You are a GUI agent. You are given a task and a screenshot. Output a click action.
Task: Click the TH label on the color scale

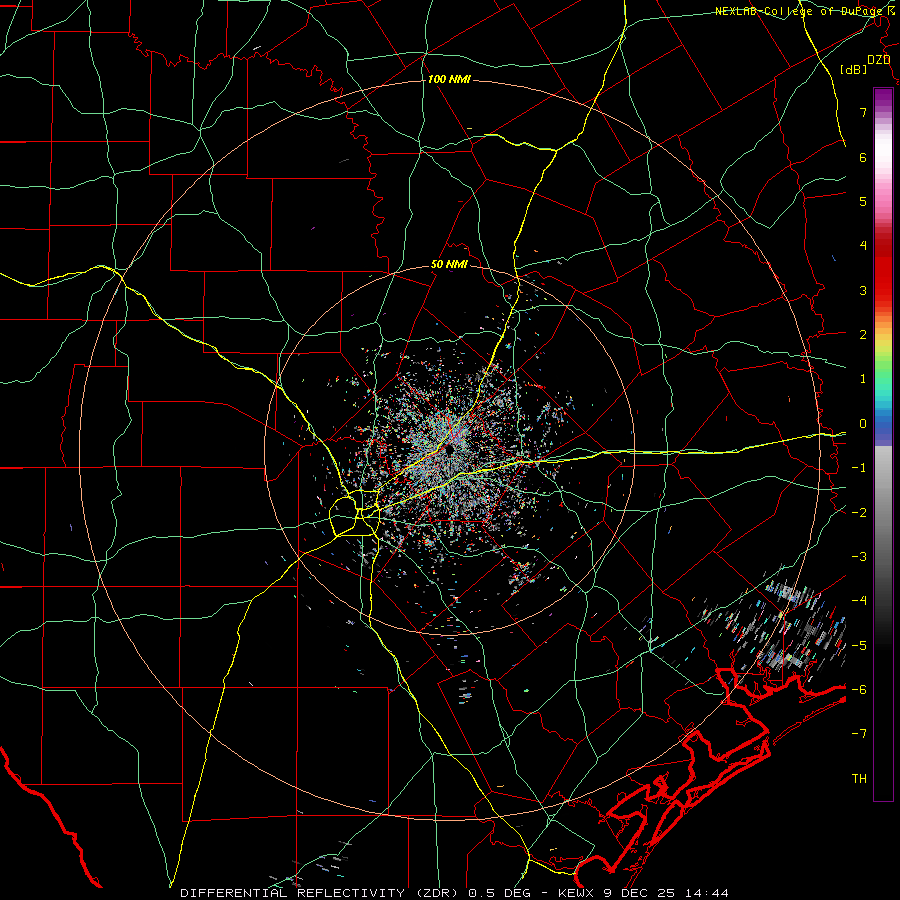click(859, 779)
